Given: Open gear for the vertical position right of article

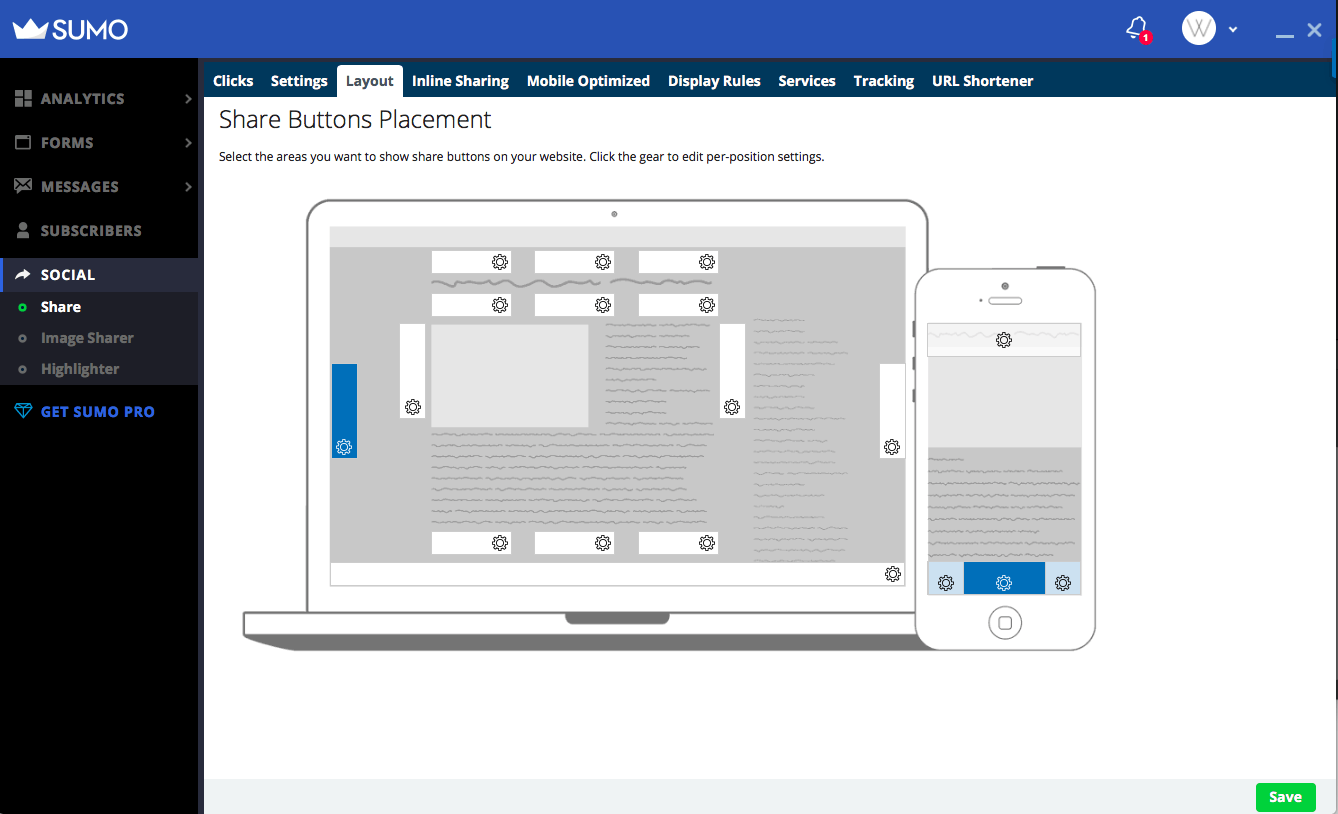Looking at the screenshot, I should point(732,407).
